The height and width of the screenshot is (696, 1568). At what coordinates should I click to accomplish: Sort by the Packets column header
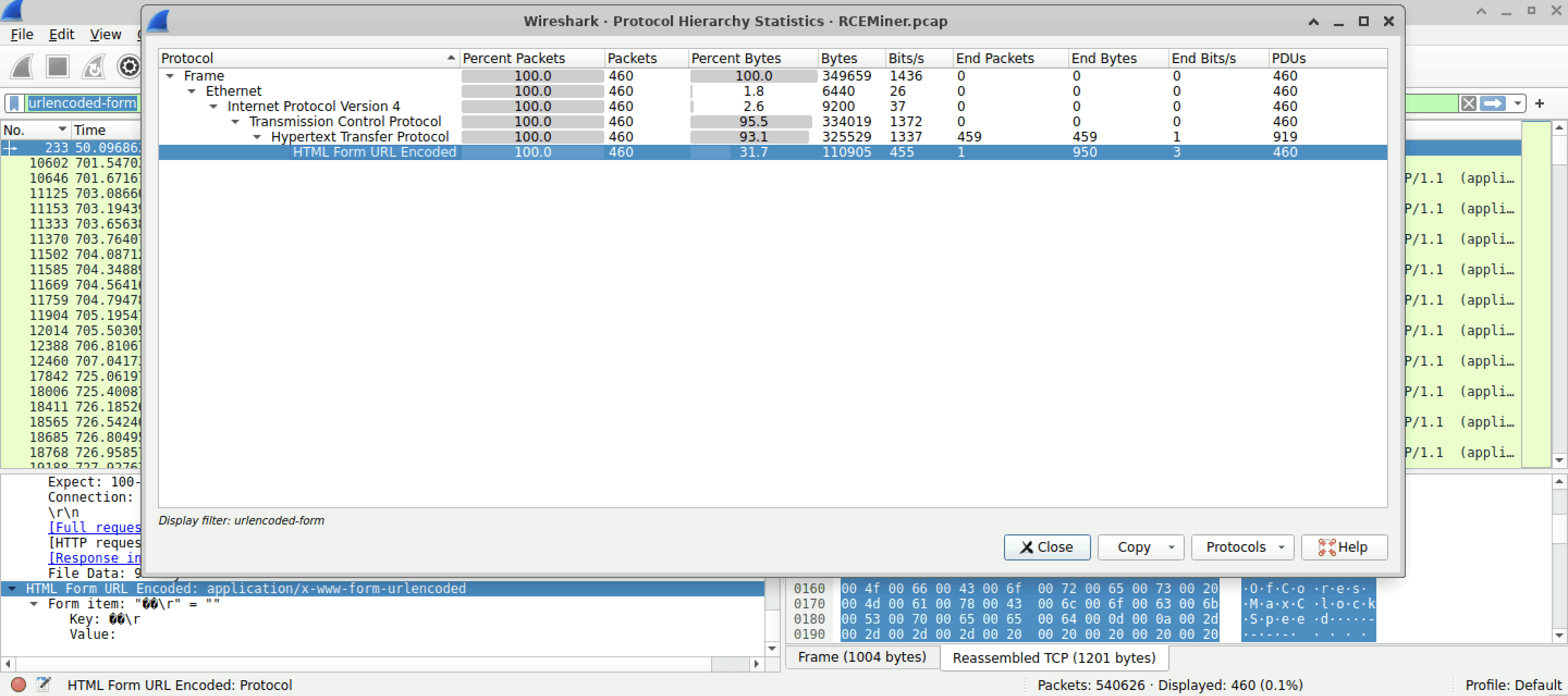pyautogui.click(x=646, y=58)
